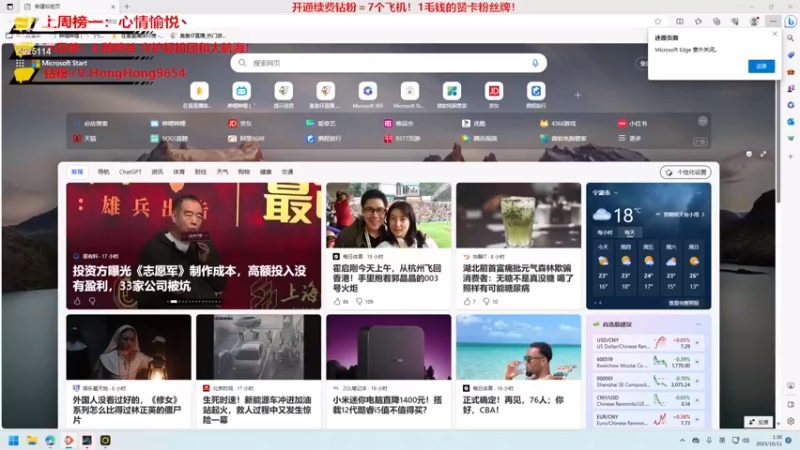Viewport: 800px width, 450px height.
Task: Open the Favorites list icon
Action: (x=698, y=21)
